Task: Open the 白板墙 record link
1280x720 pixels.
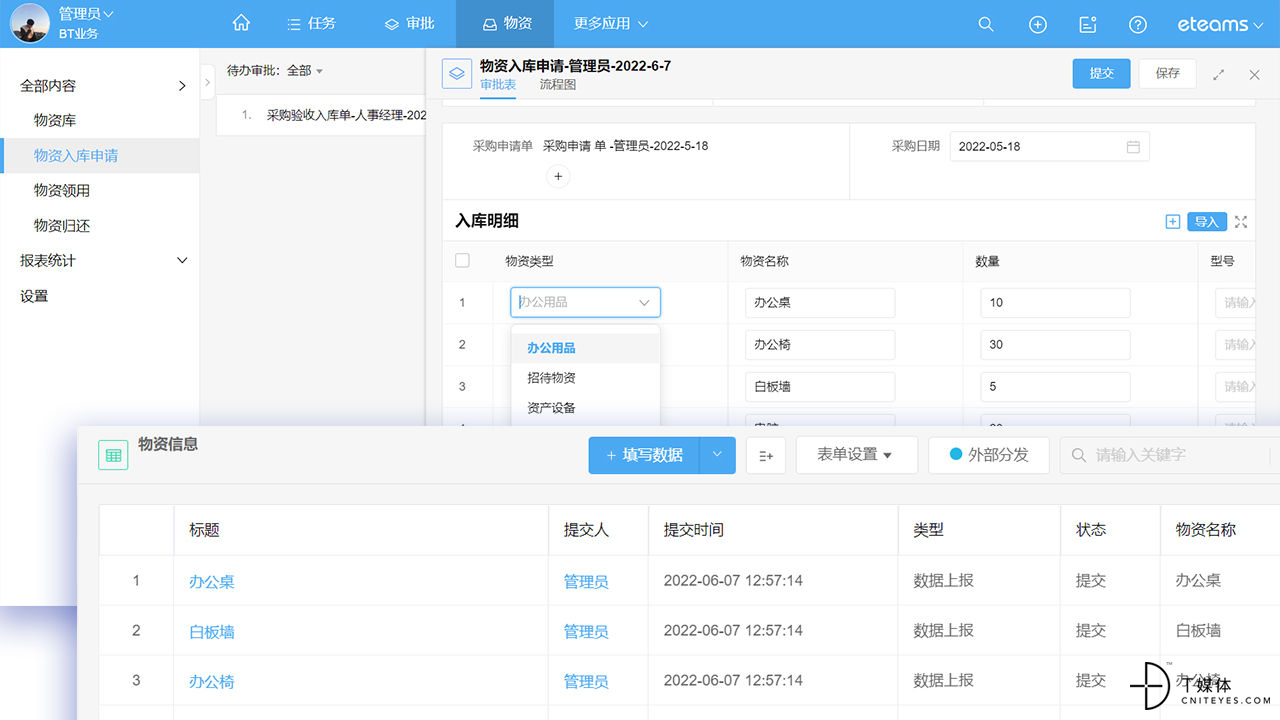Action: click(x=212, y=631)
